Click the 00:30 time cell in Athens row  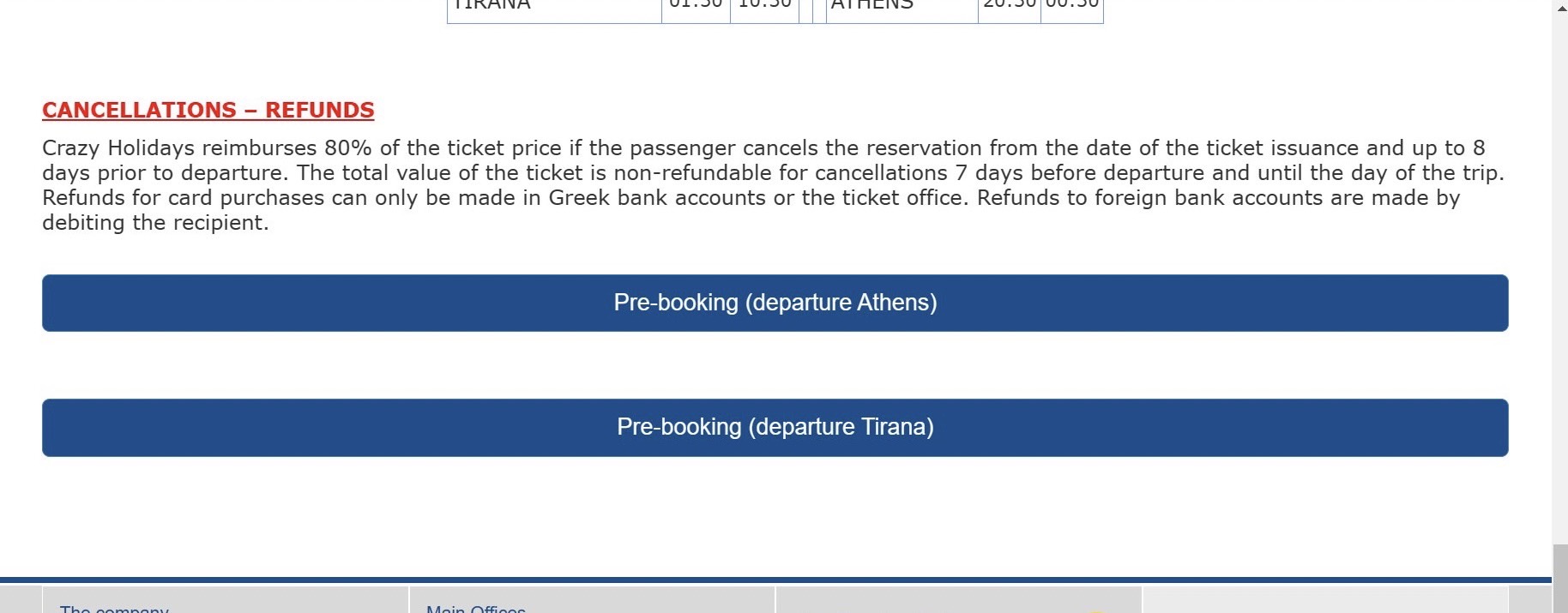pos(1071,7)
